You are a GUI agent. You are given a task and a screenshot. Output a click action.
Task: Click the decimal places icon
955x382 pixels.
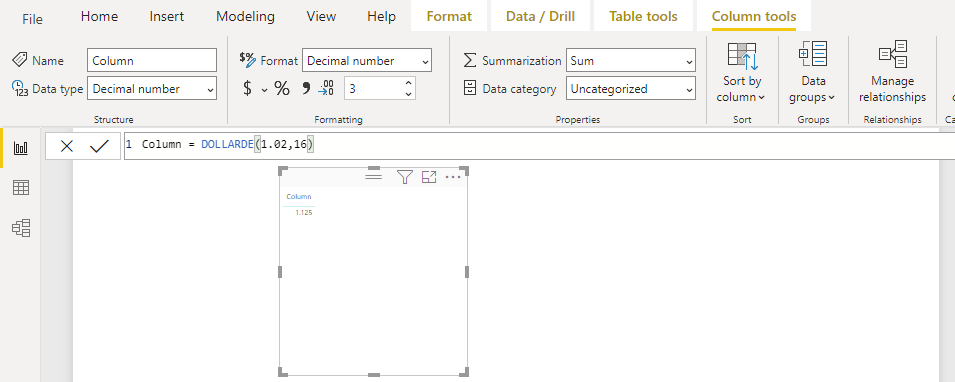(x=326, y=88)
